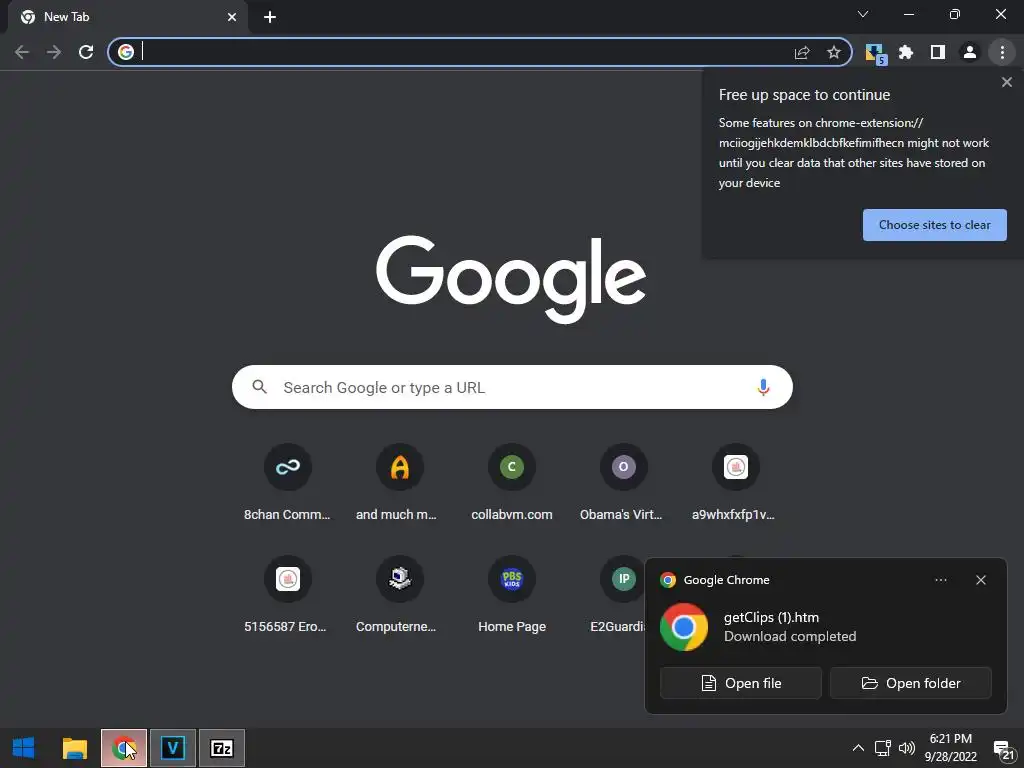Open the Windows Start menu
The height and width of the screenshot is (768, 1024).
pyautogui.click(x=24, y=748)
